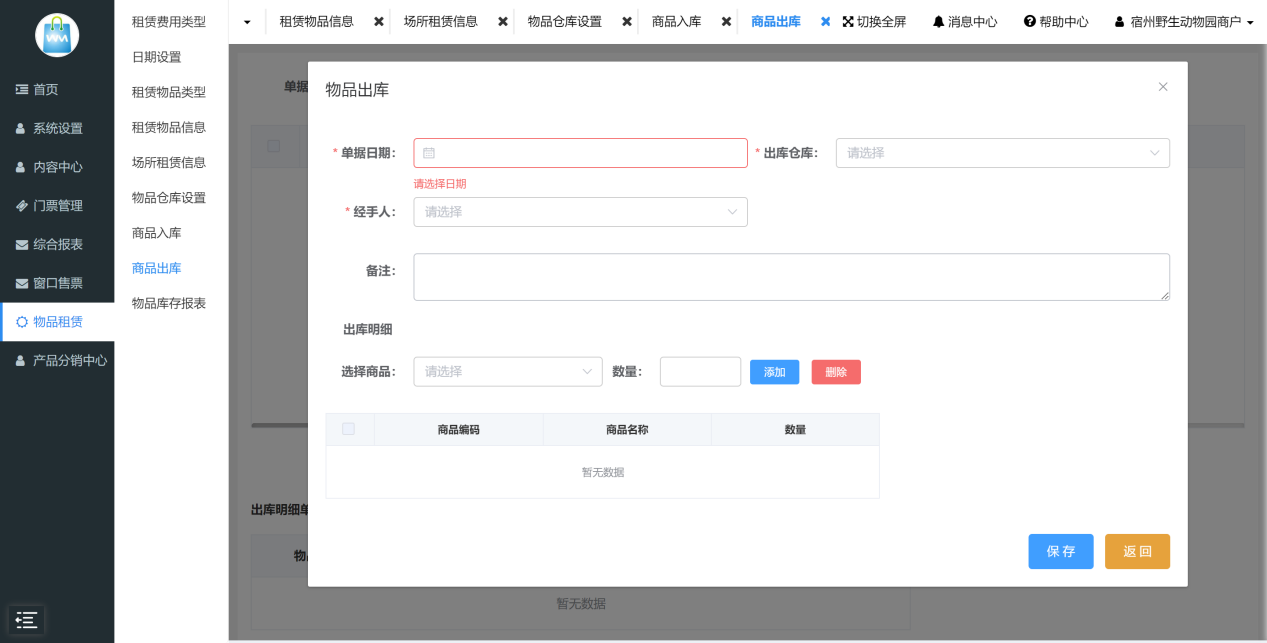
Task: Open the 宿州野生动物园商户 user menu
Action: click(1184, 22)
